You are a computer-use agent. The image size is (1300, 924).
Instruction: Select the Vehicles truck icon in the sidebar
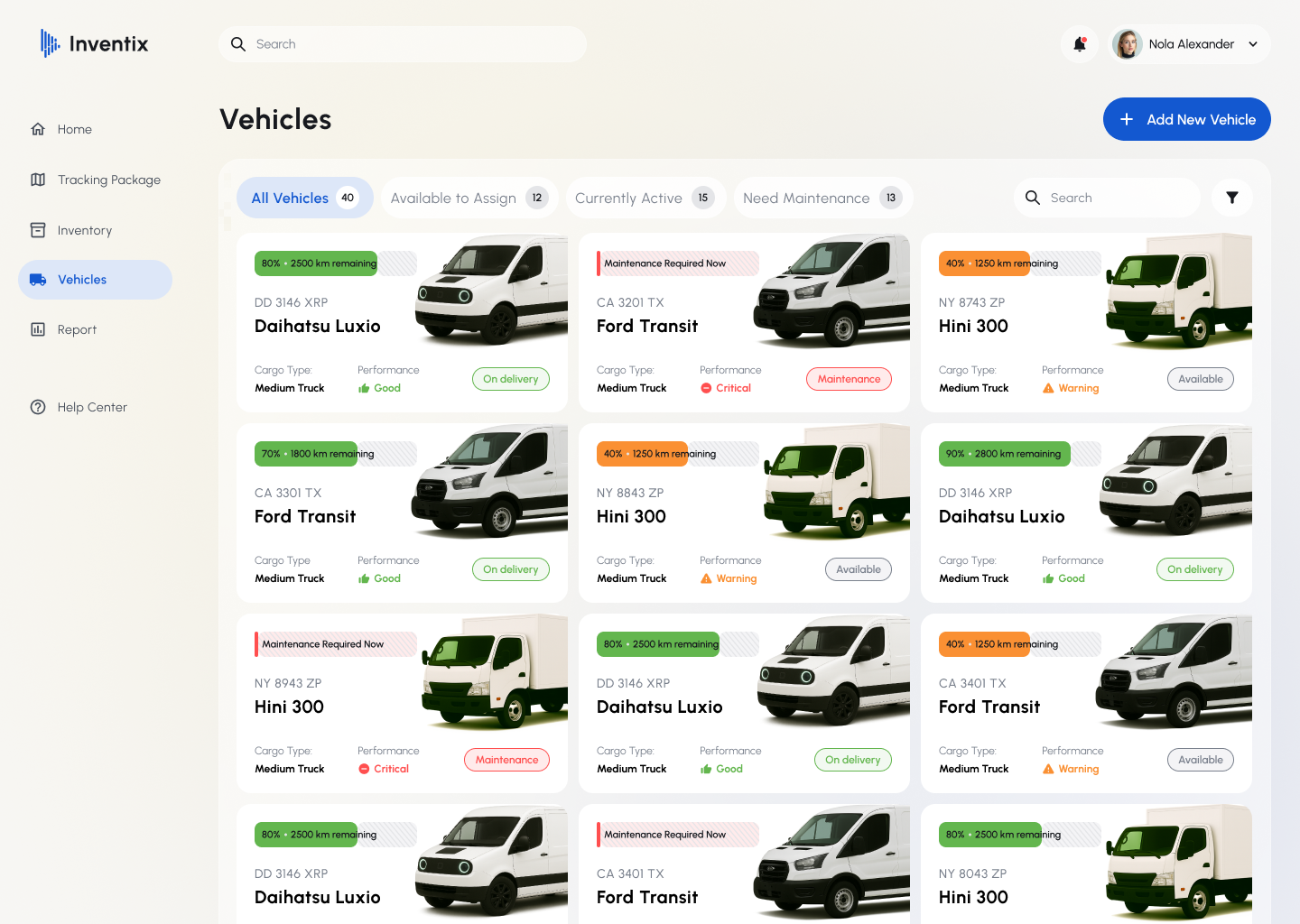click(x=39, y=280)
